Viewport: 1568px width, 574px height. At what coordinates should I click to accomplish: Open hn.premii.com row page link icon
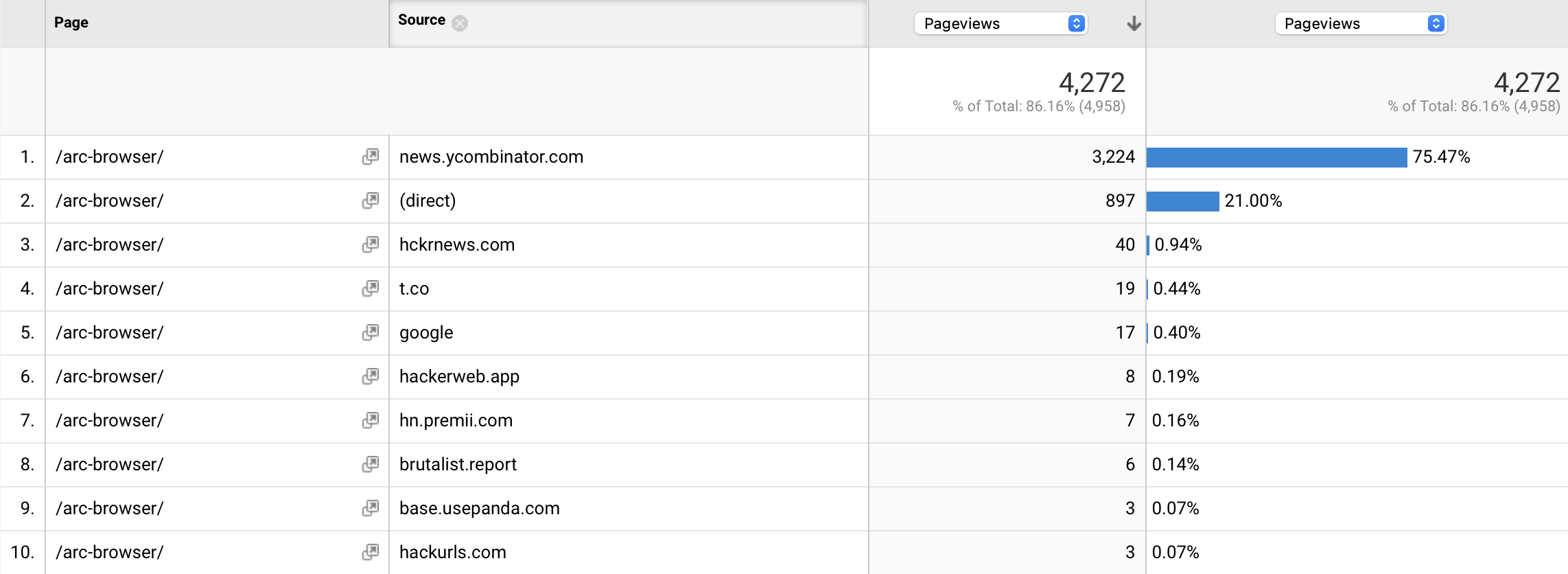coord(371,420)
